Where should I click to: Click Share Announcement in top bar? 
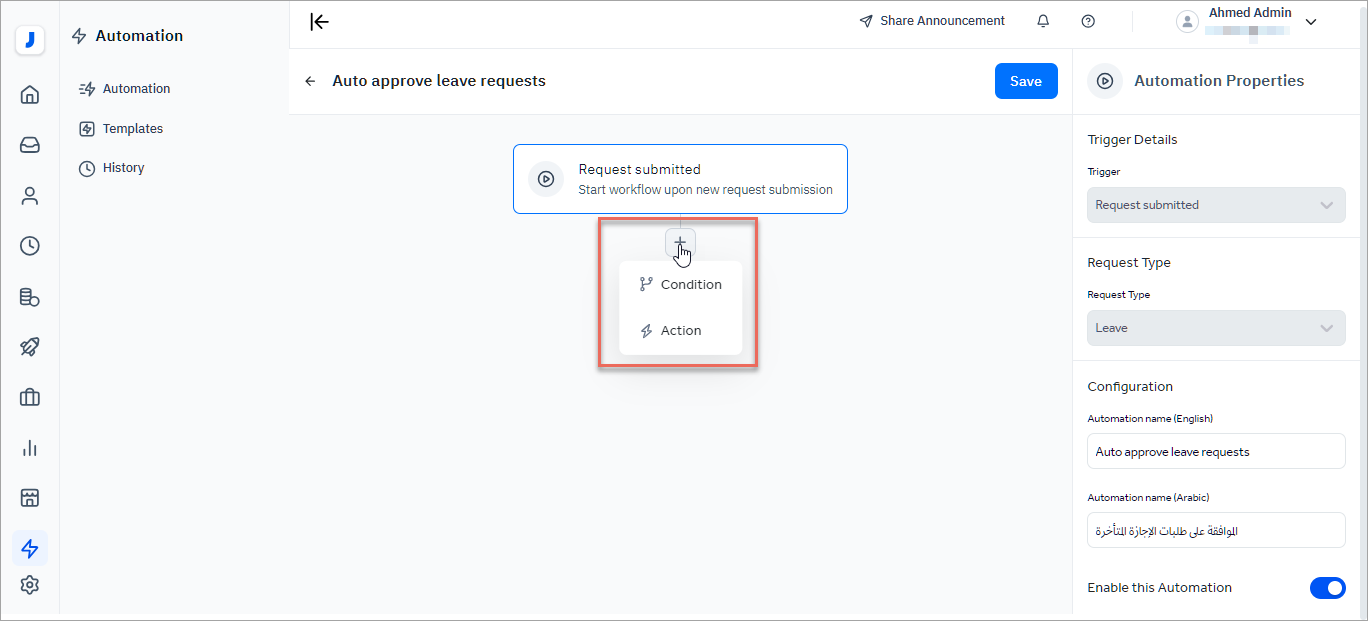(931, 20)
